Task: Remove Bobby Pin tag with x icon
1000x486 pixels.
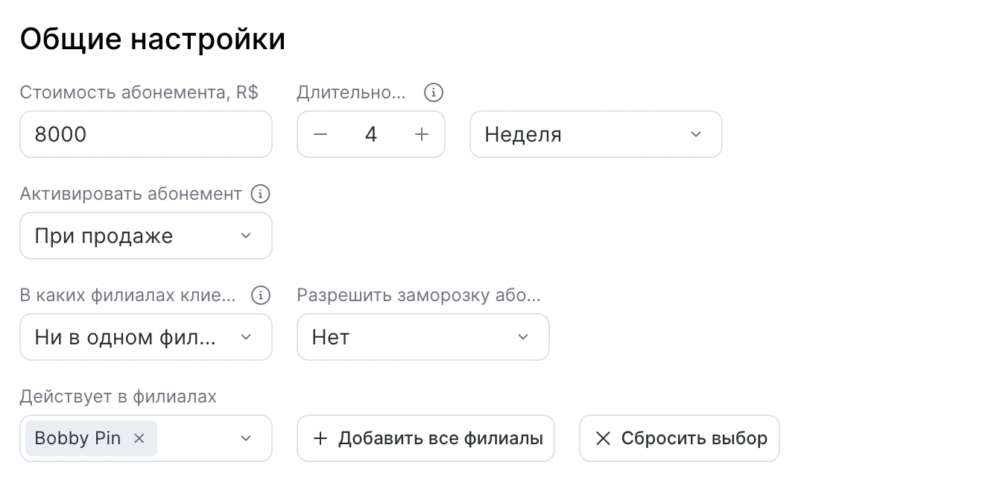Action: 139,438
